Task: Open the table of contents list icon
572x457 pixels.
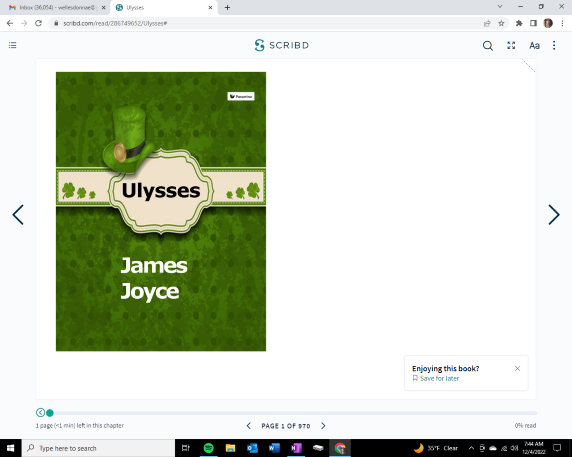Action: 13,45
